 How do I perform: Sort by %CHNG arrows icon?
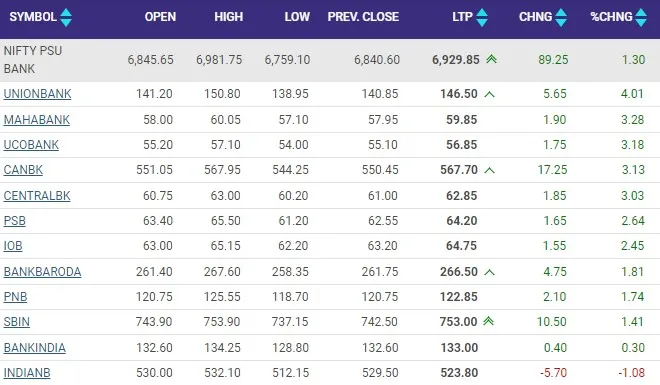(x=641, y=18)
